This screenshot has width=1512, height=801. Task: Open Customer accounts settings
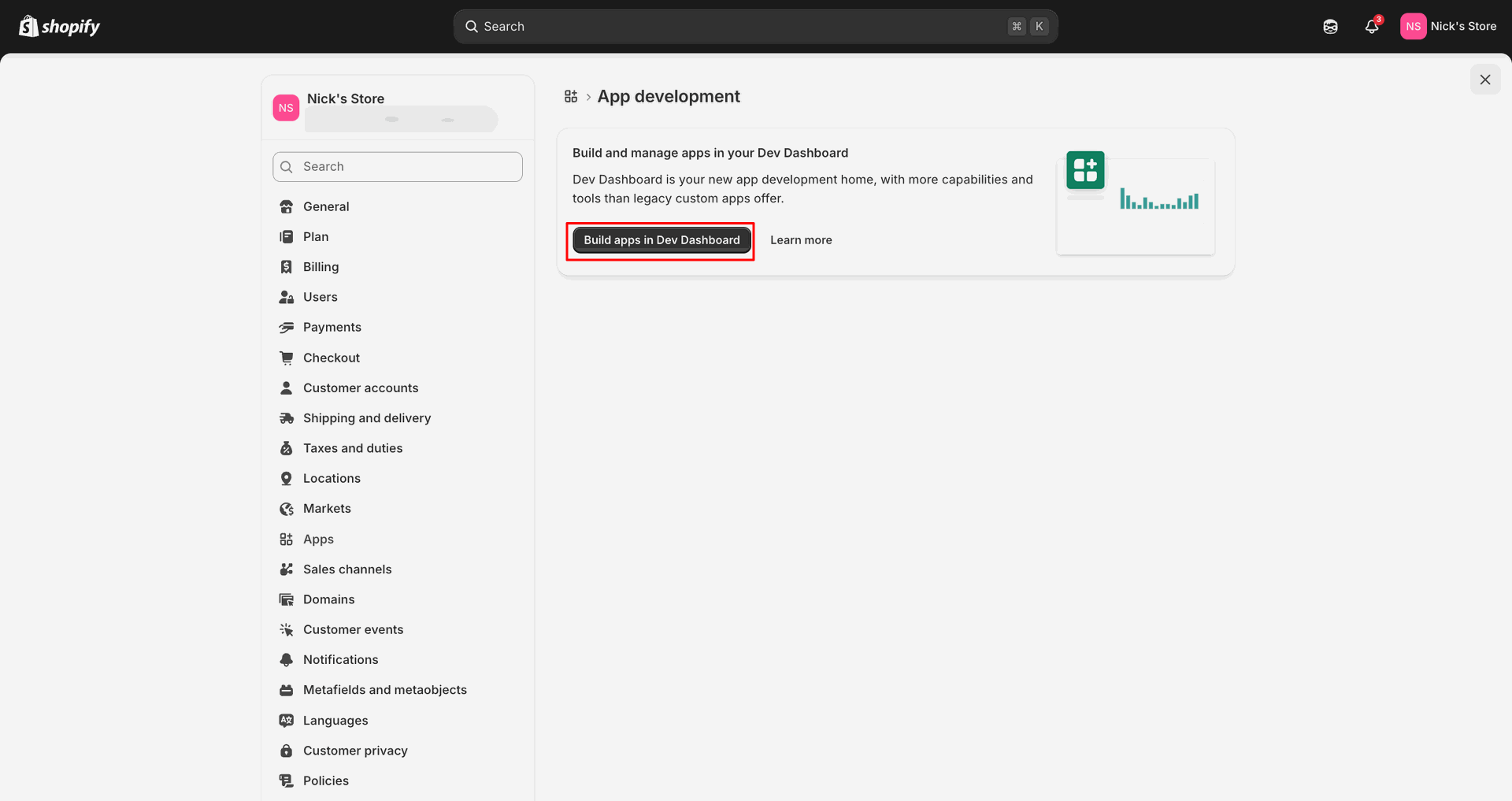click(x=361, y=388)
